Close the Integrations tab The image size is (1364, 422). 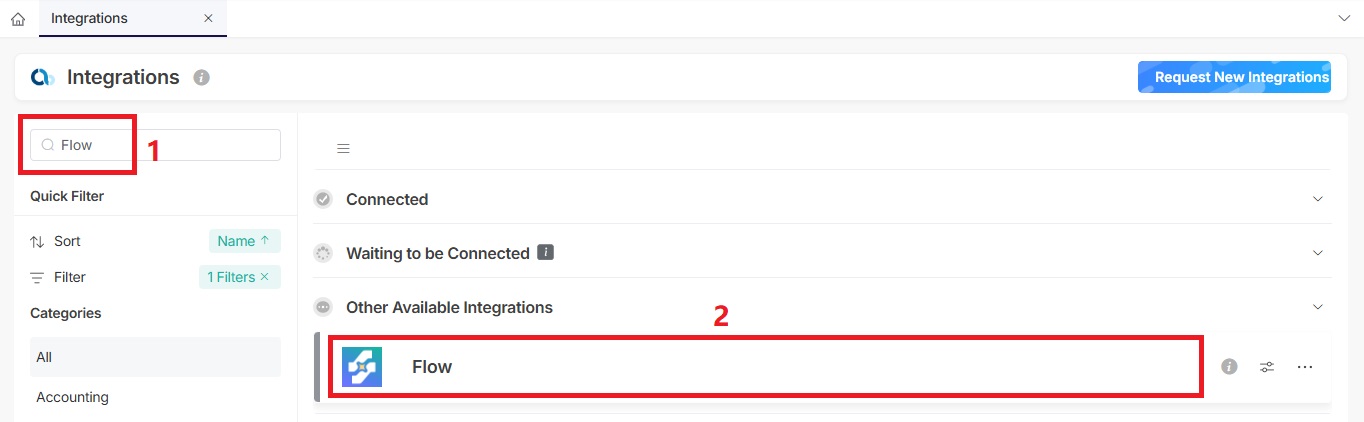coord(207,18)
